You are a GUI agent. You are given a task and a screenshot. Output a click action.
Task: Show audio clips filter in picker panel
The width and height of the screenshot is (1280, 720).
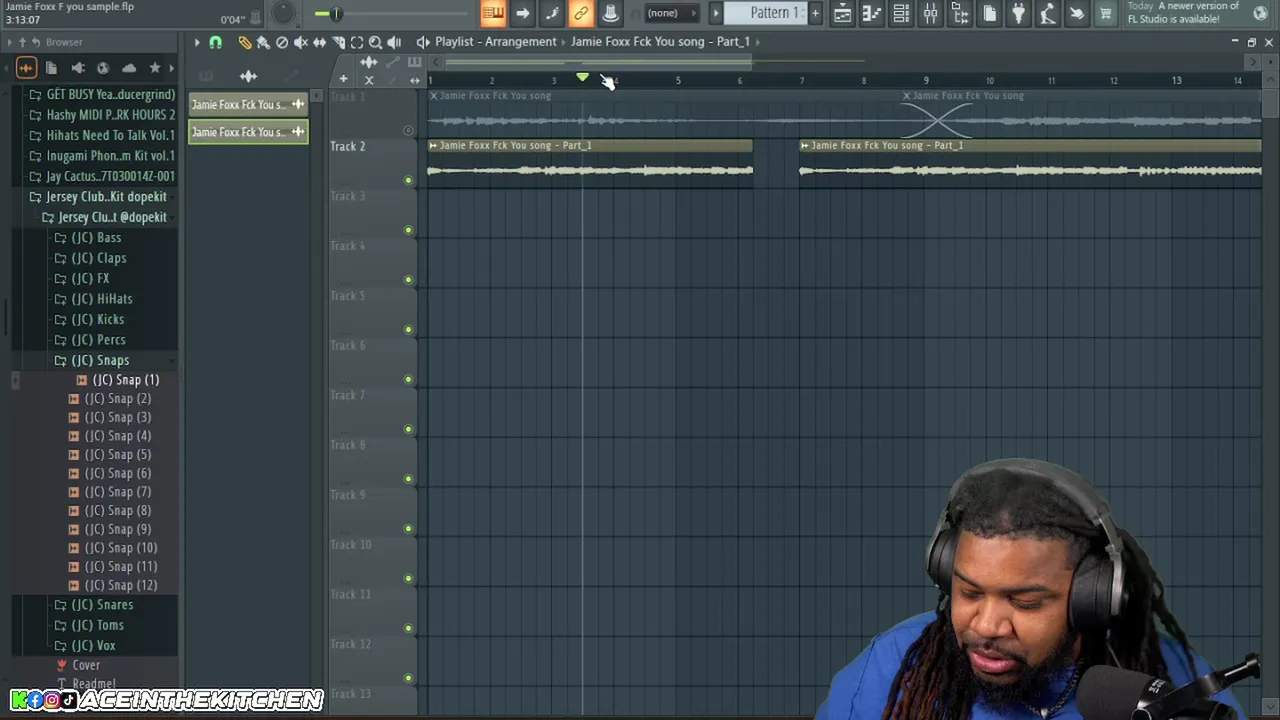[x=248, y=76]
